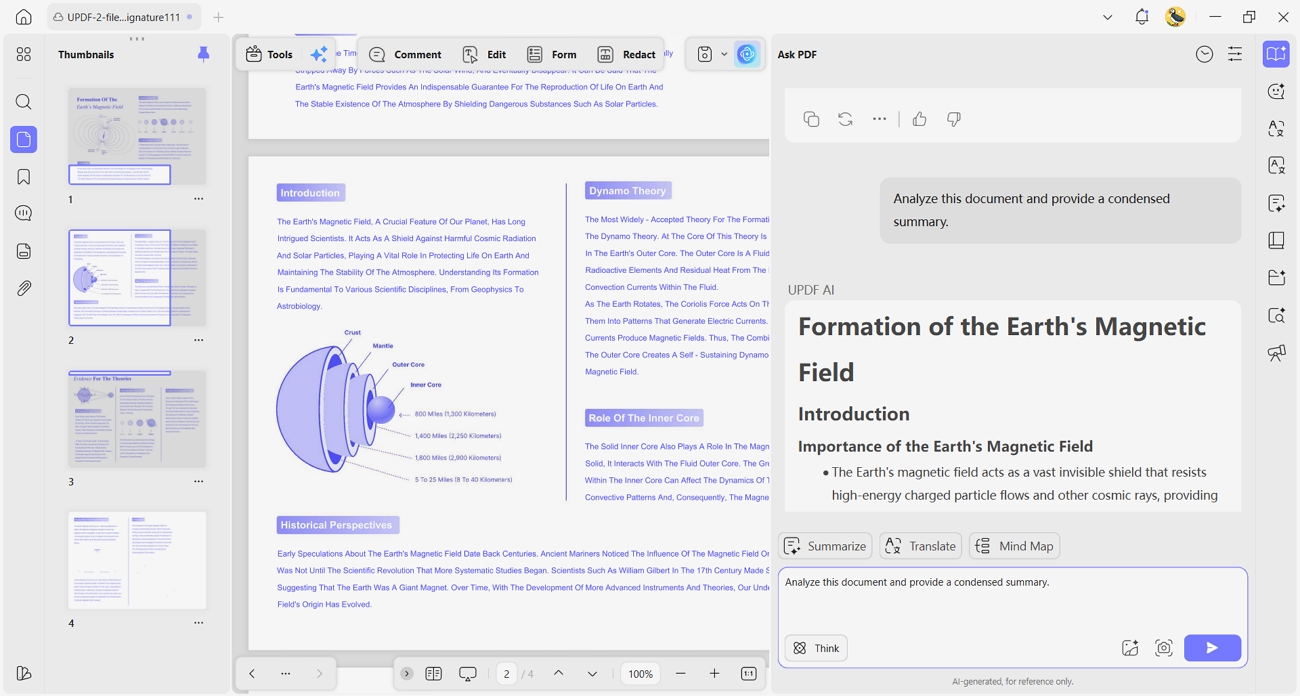Click the Mind Map button
1300x696 pixels.
click(x=1014, y=546)
